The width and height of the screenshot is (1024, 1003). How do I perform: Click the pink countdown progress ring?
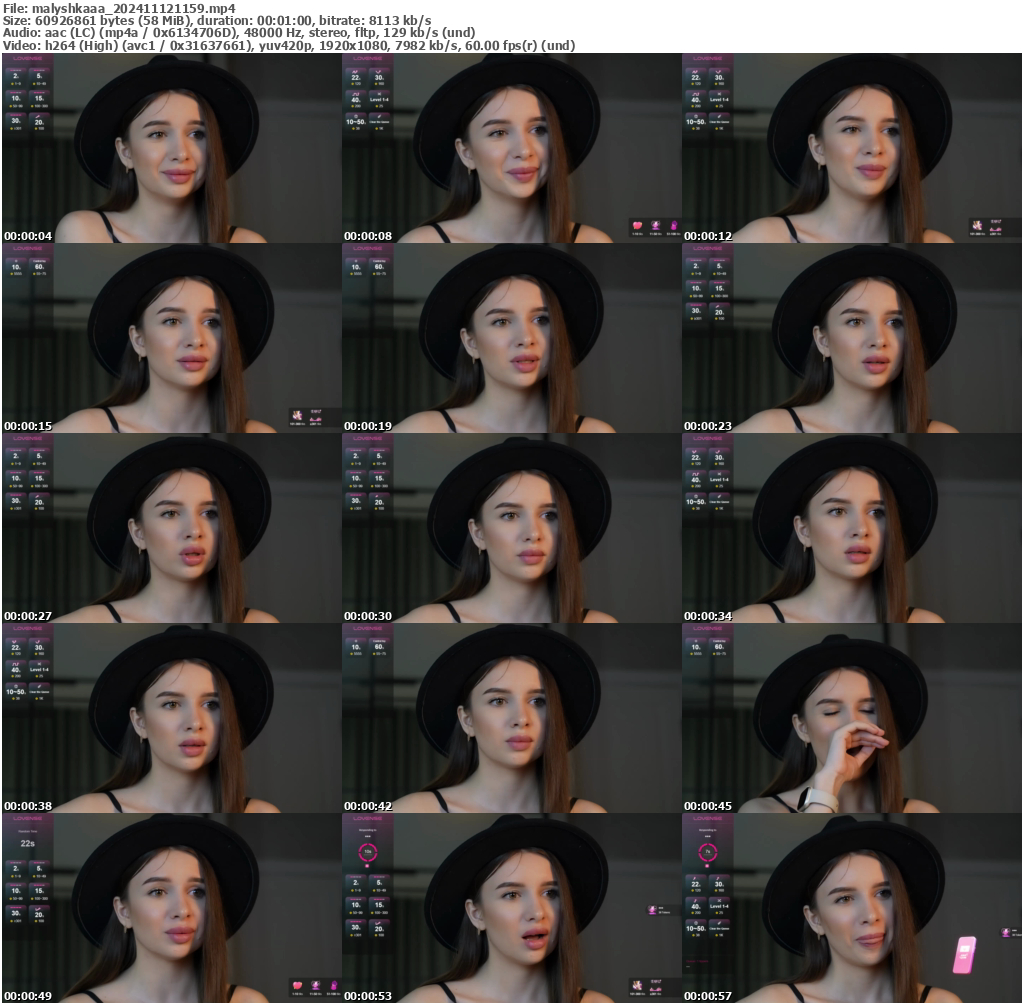(368, 852)
